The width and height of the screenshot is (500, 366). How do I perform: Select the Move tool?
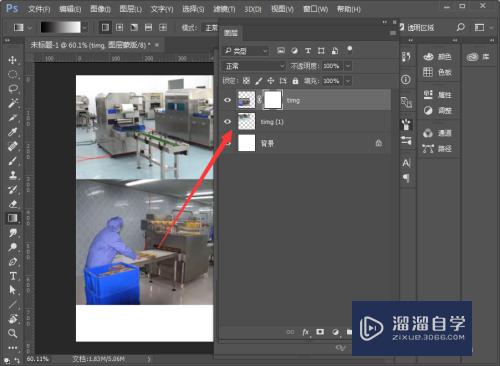(x=13, y=60)
